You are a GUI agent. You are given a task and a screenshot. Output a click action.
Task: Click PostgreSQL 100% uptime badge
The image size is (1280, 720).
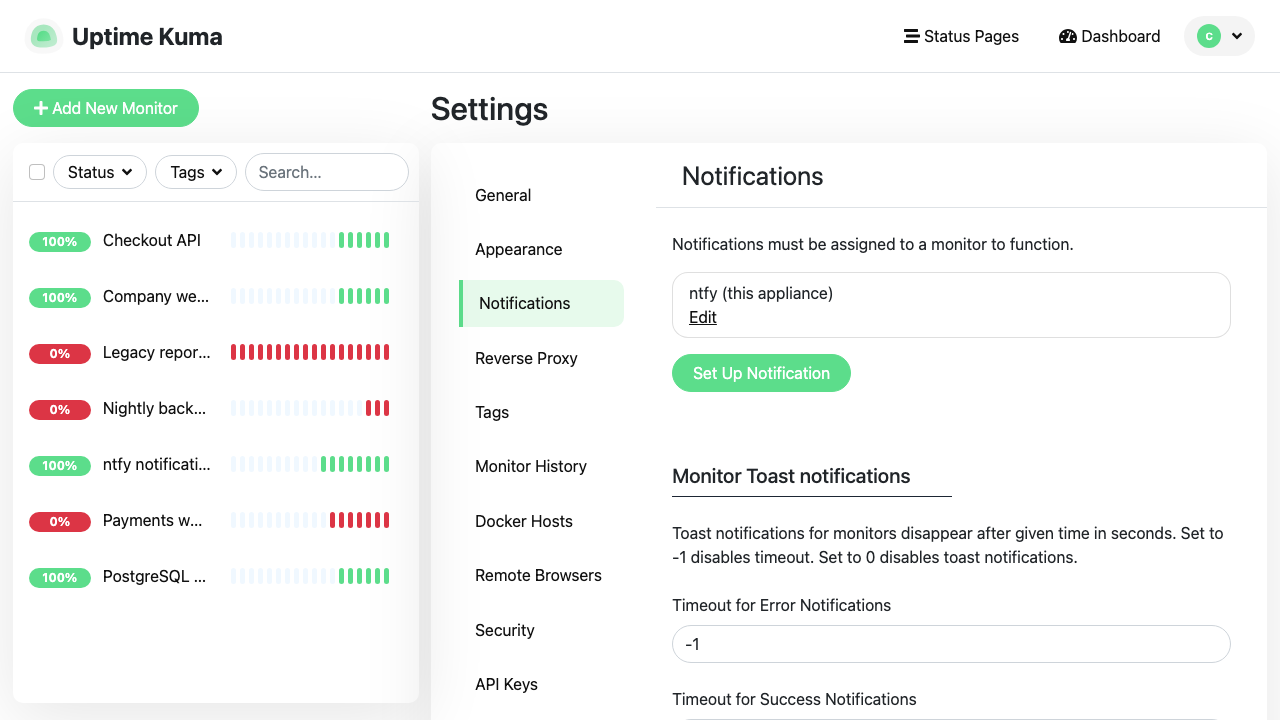pyautogui.click(x=60, y=577)
